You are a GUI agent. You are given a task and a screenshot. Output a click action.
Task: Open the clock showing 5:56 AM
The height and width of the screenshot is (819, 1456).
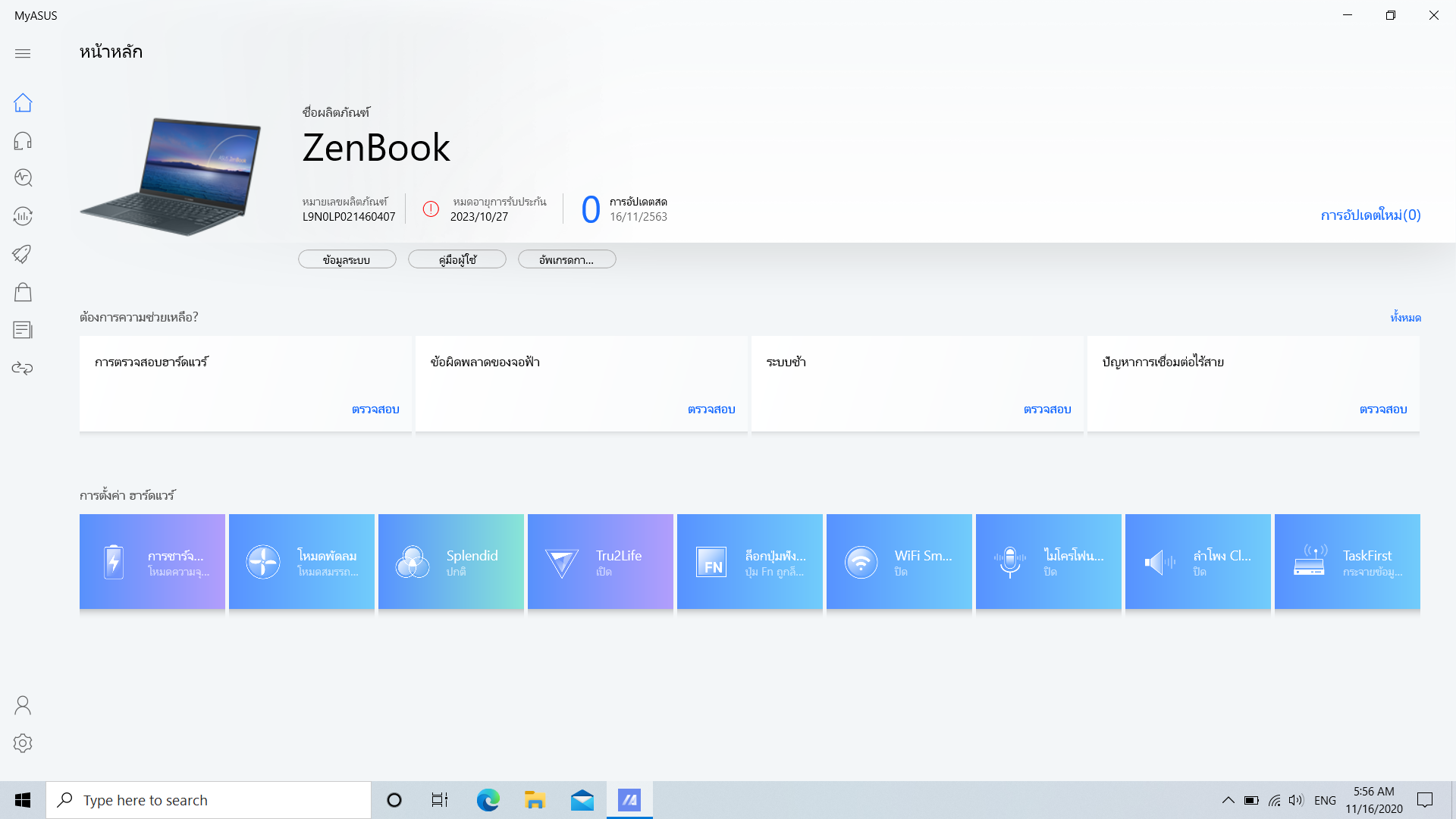[x=1374, y=800]
